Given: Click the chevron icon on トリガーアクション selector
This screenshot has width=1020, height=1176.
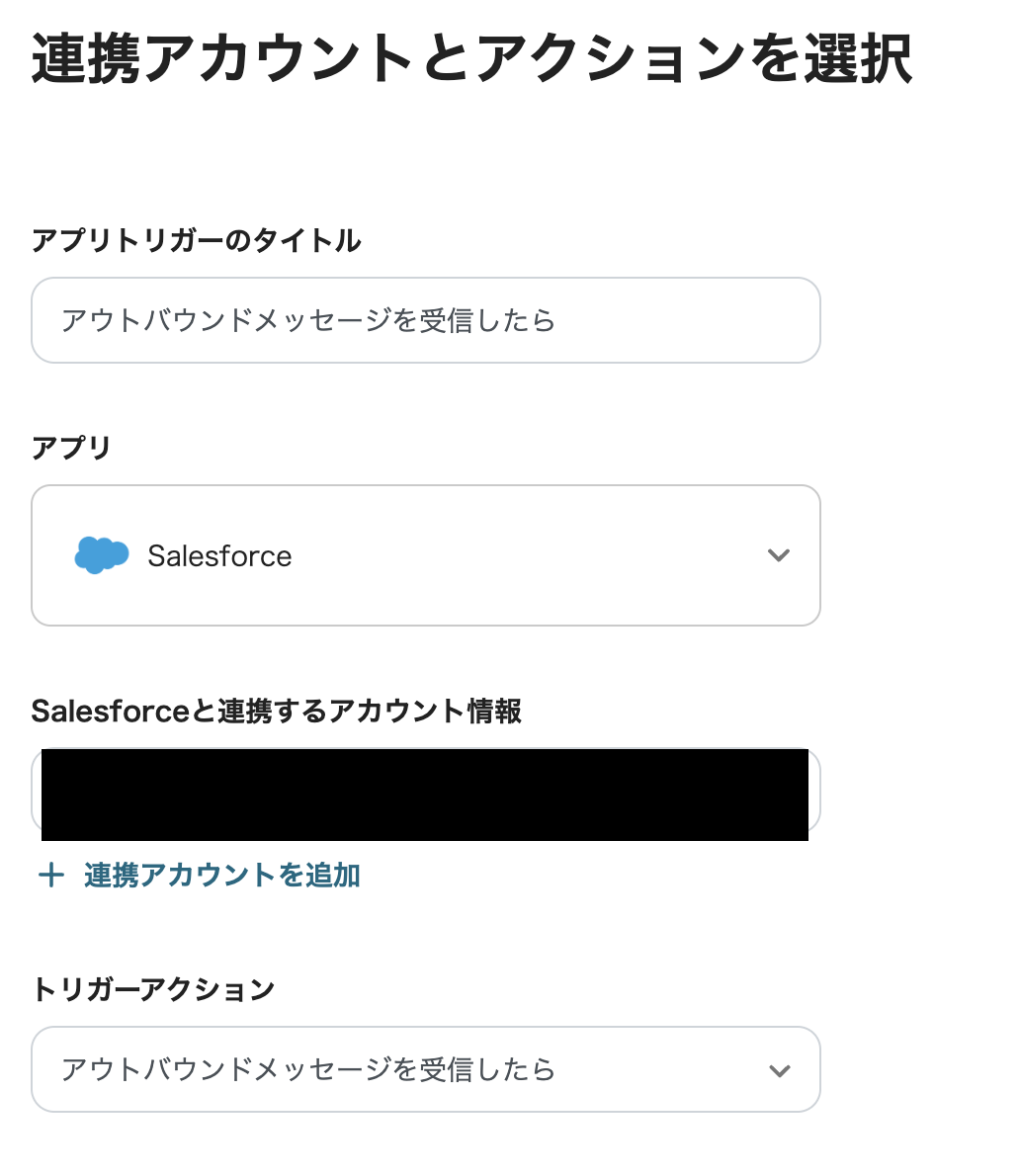Looking at the screenshot, I should pyautogui.click(x=780, y=1069).
